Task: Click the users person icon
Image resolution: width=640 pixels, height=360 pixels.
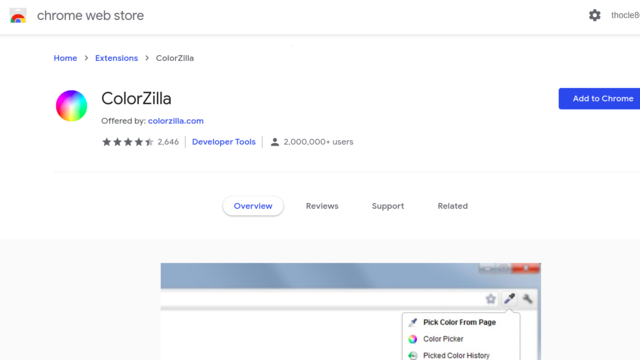Action: pos(275,142)
